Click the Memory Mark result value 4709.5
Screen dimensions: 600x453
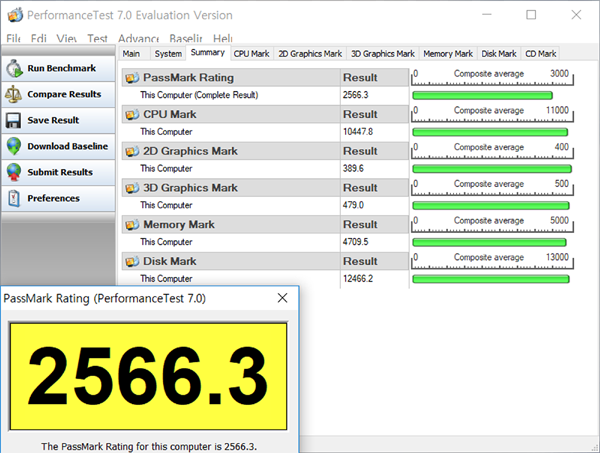[355, 242]
